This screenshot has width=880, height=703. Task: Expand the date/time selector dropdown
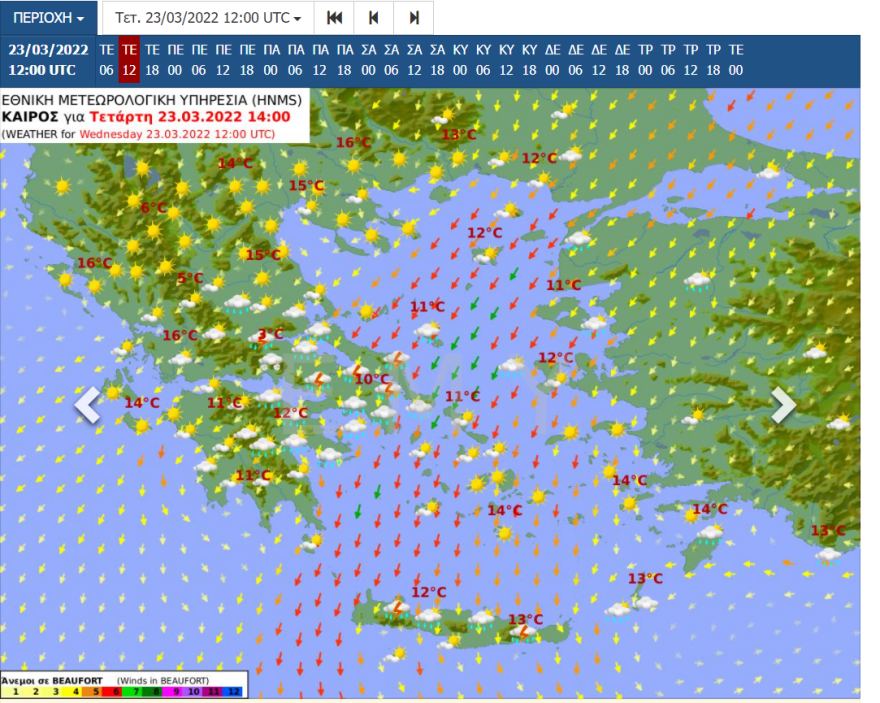click(208, 18)
